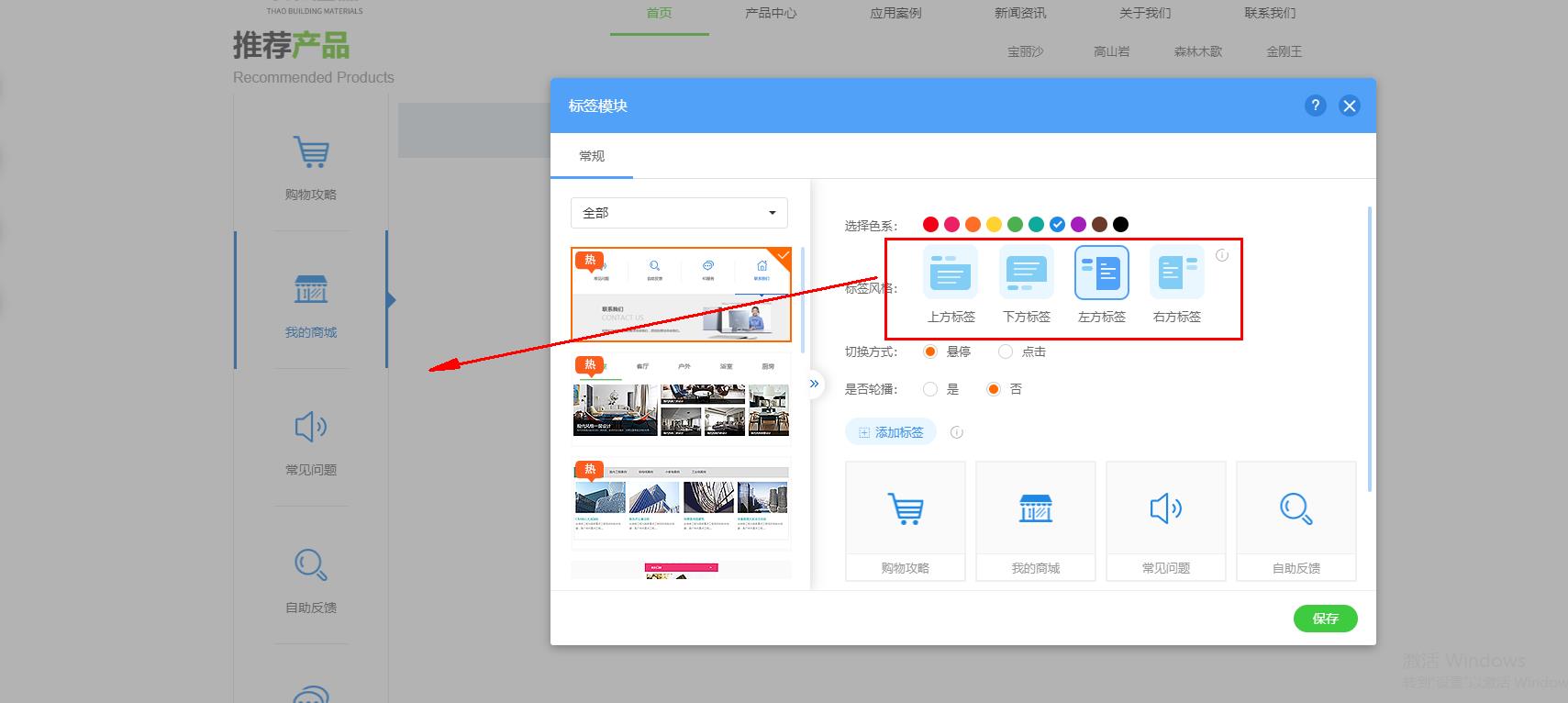The image size is (1568, 703).
Task: Click the green 保存 button
Action: coord(1325,619)
